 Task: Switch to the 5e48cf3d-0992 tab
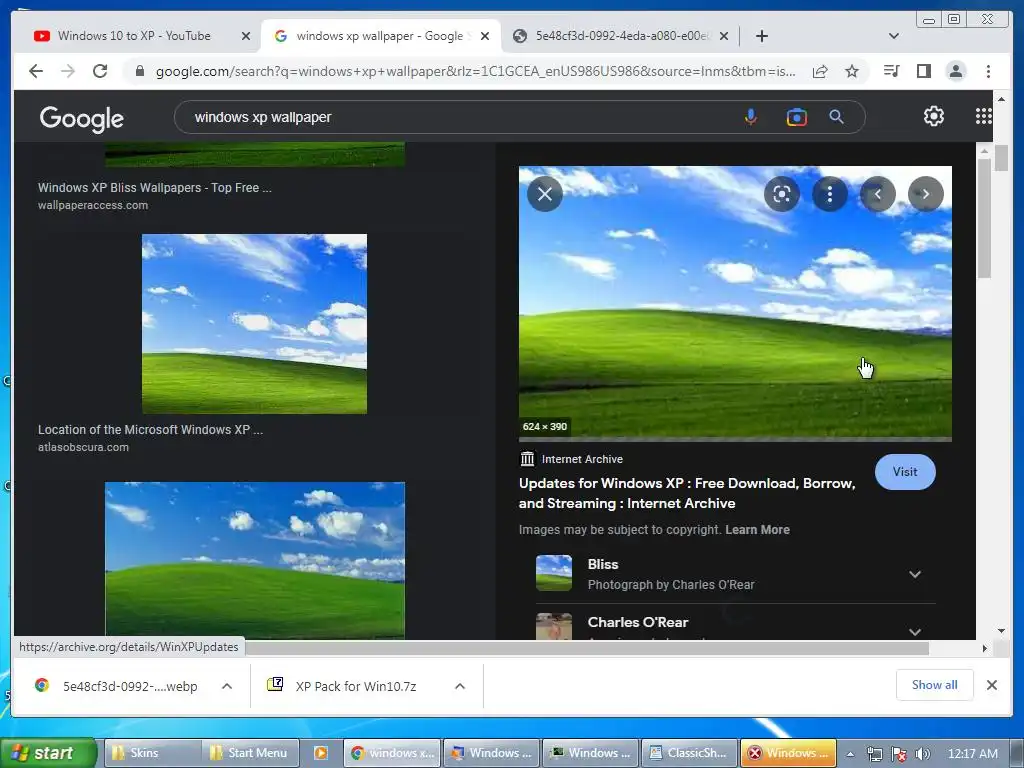(x=621, y=36)
